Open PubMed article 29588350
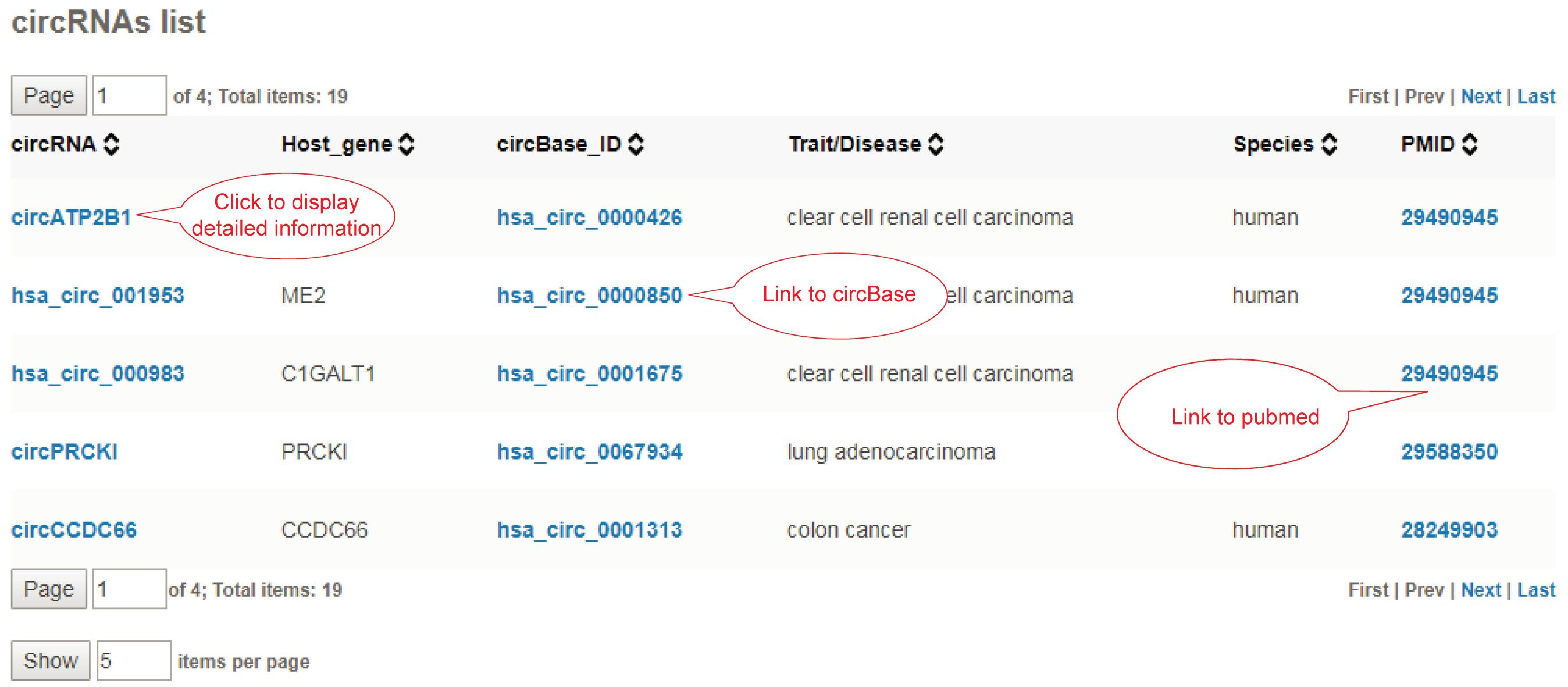Image resolution: width=1568 pixels, height=687 pixels. point(1449,451)
